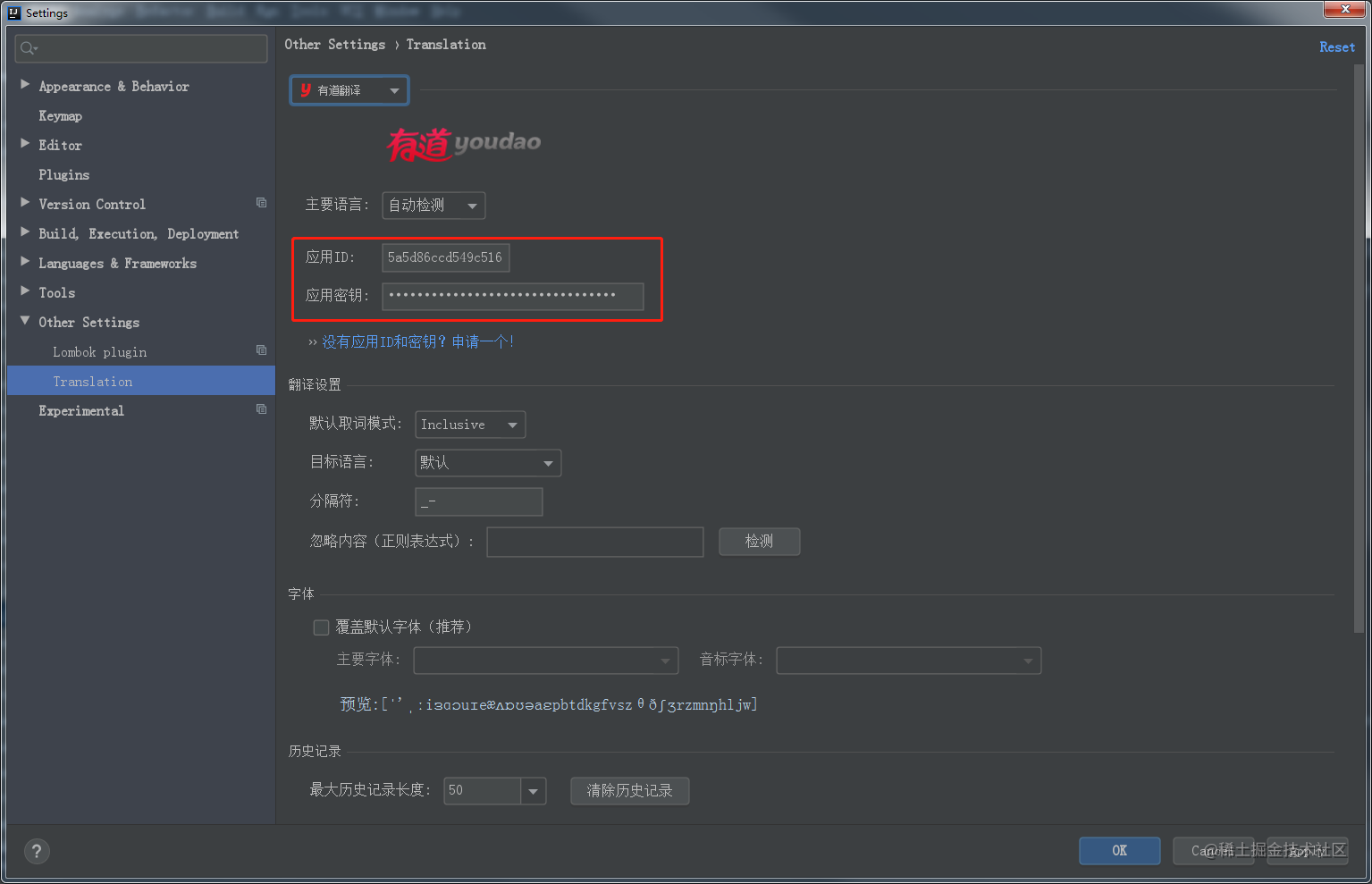This screenshot has width=1372, height=884.
Task: Click the project-level icon beside Experimental
Action: click(261, 409)
